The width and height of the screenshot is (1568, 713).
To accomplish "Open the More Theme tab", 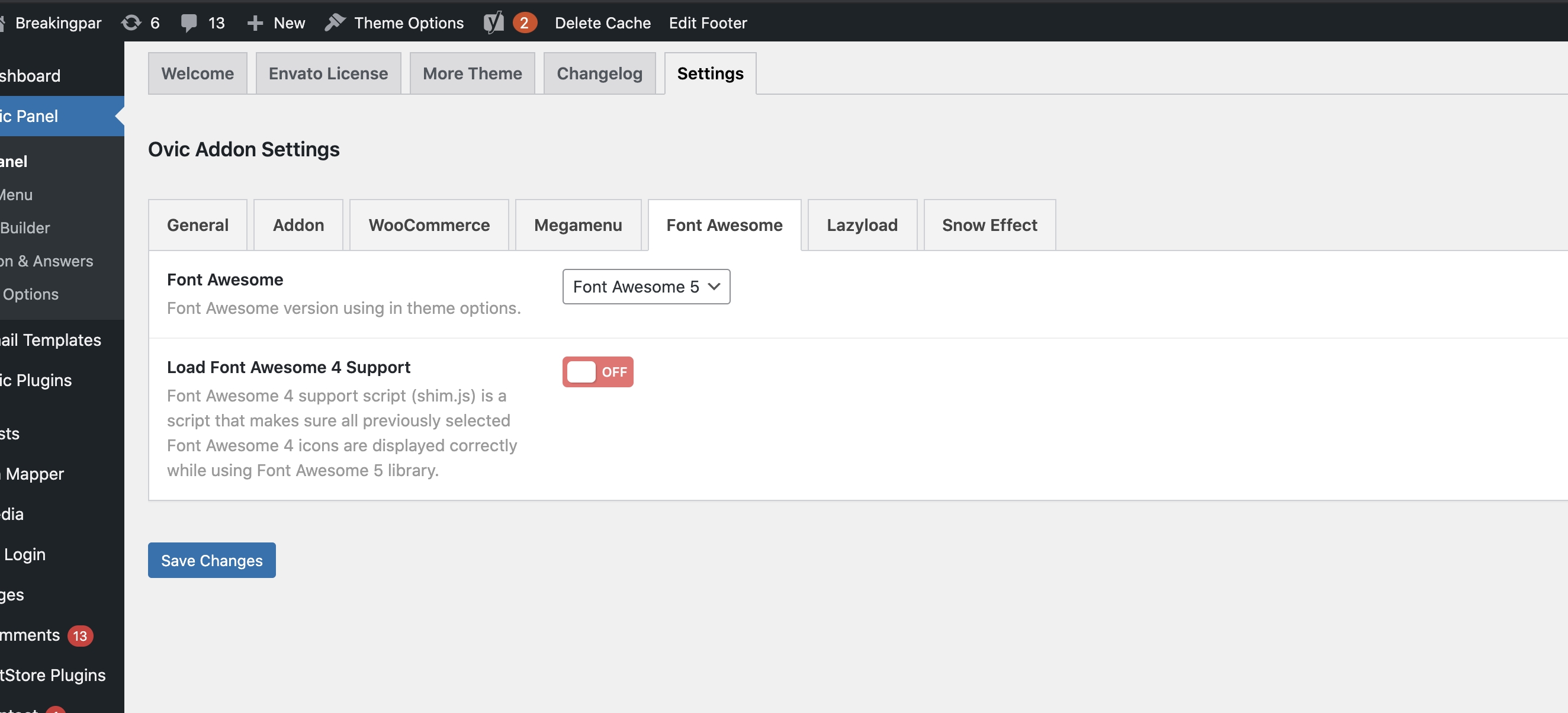I will 473,73.
